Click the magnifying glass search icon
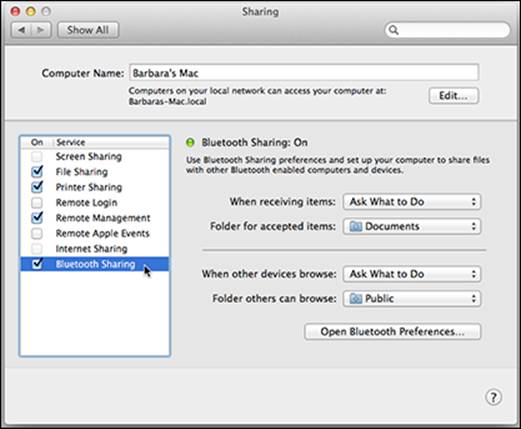Image resolution: width=521 pixels, height=429 pixels. 394,30
